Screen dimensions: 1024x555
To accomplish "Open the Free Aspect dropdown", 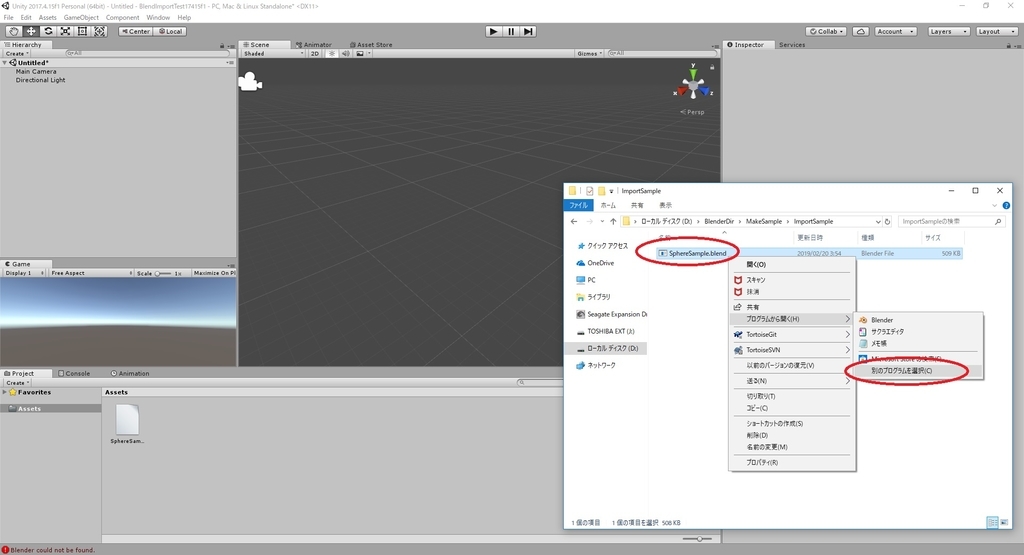I will point(91,273).
